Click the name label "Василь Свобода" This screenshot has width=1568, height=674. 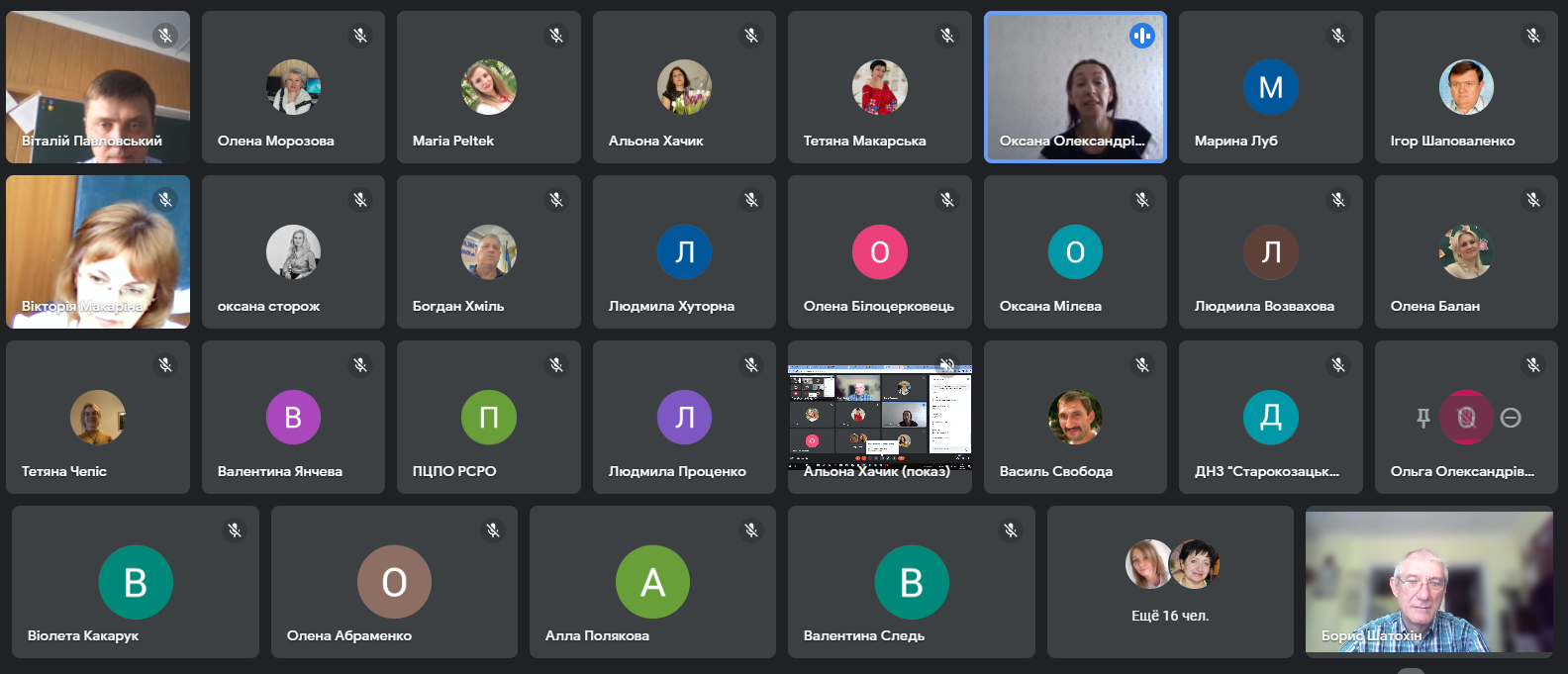1055,471
